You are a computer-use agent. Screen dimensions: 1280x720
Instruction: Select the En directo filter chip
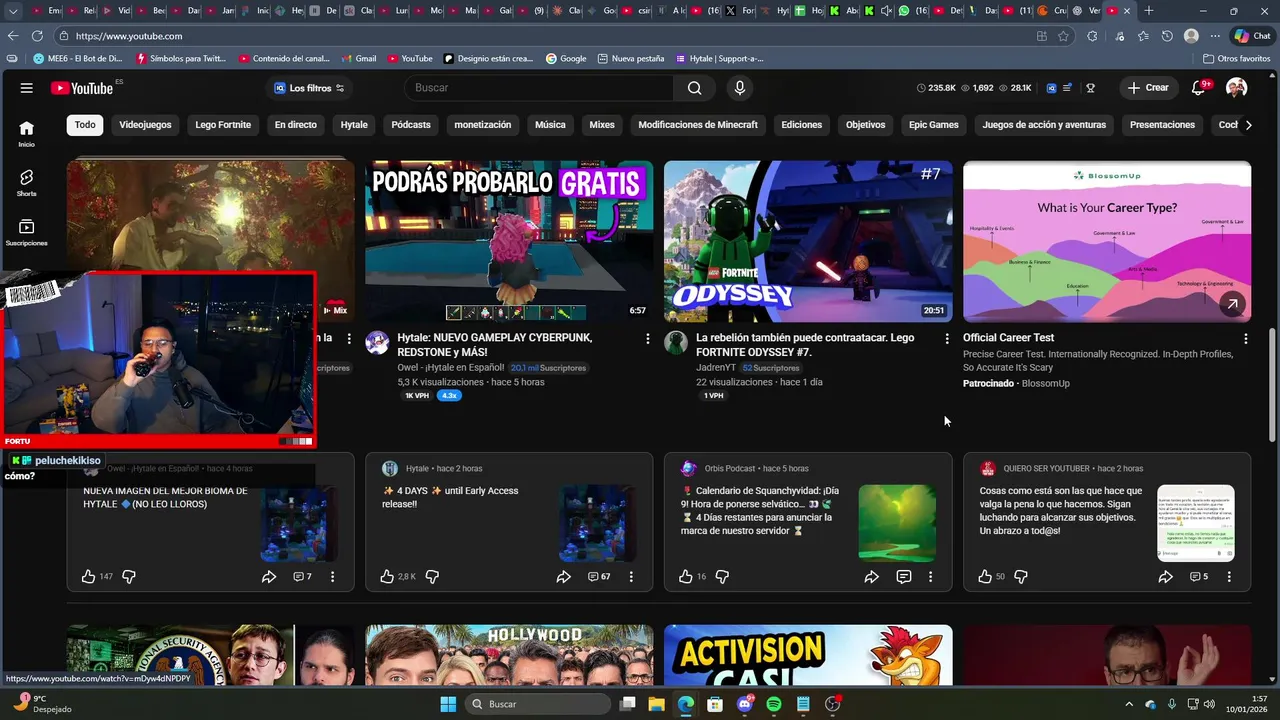pyautogui.click(x=296, y=125)
